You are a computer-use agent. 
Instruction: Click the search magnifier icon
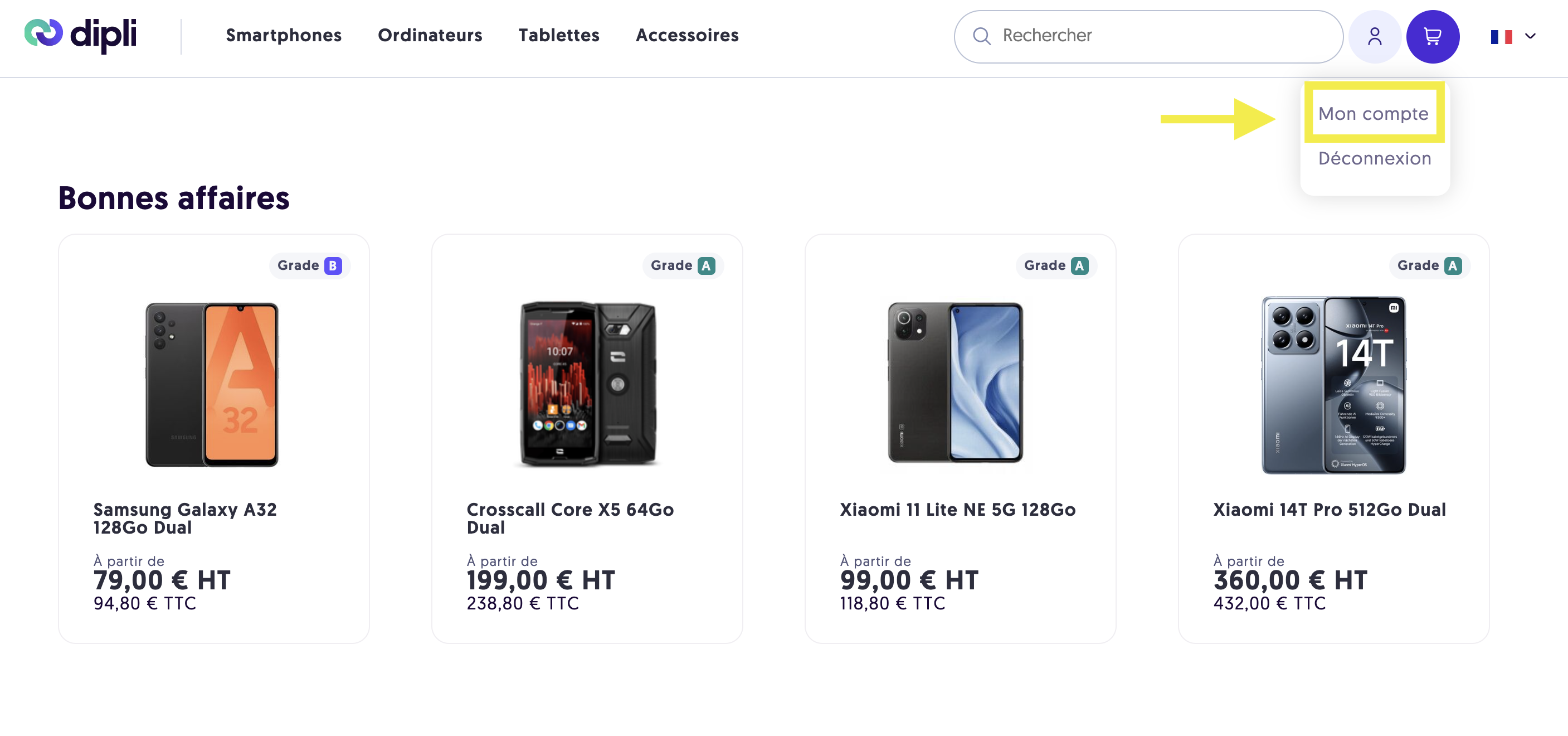point(981,36)
